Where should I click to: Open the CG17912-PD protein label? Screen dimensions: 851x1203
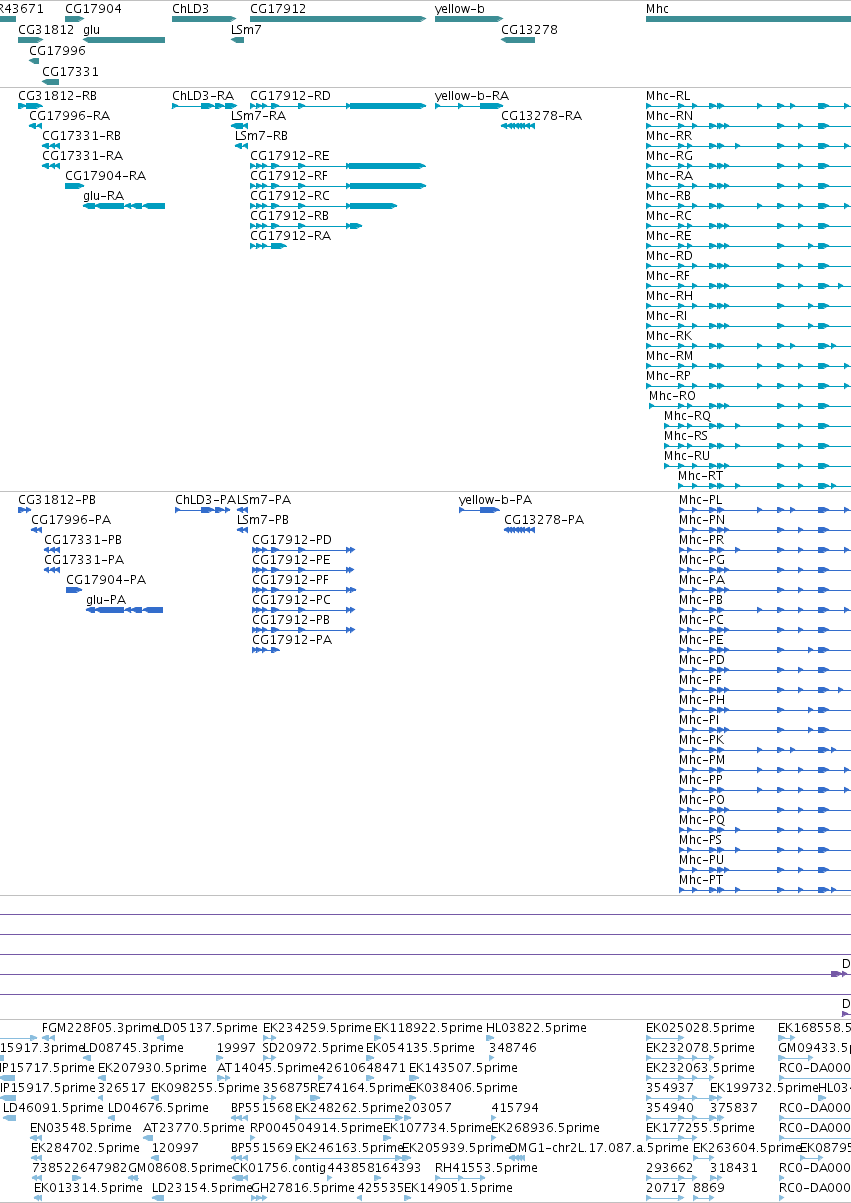(x=291, y=540)
